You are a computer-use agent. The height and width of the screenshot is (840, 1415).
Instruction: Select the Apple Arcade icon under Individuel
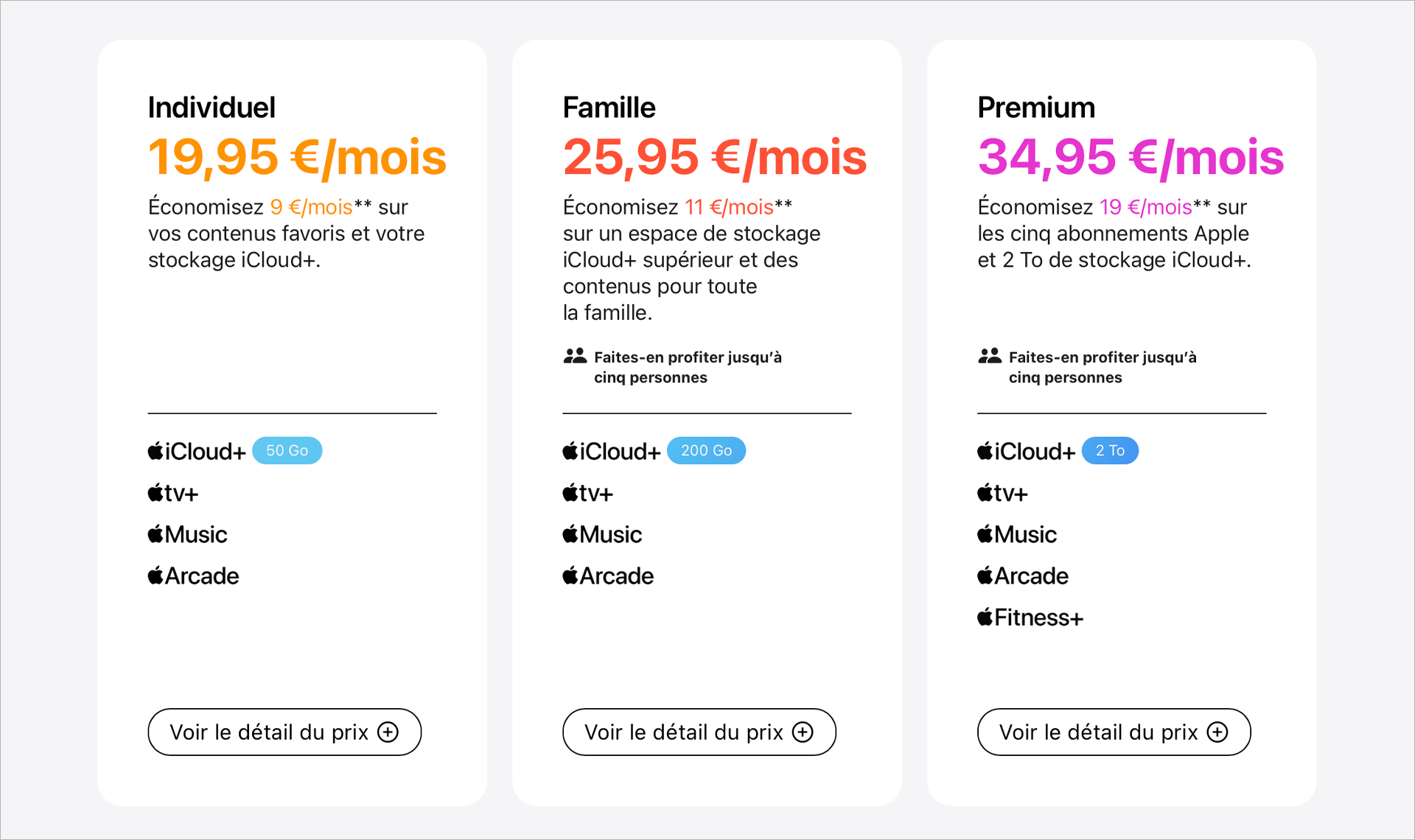[156, 575]
